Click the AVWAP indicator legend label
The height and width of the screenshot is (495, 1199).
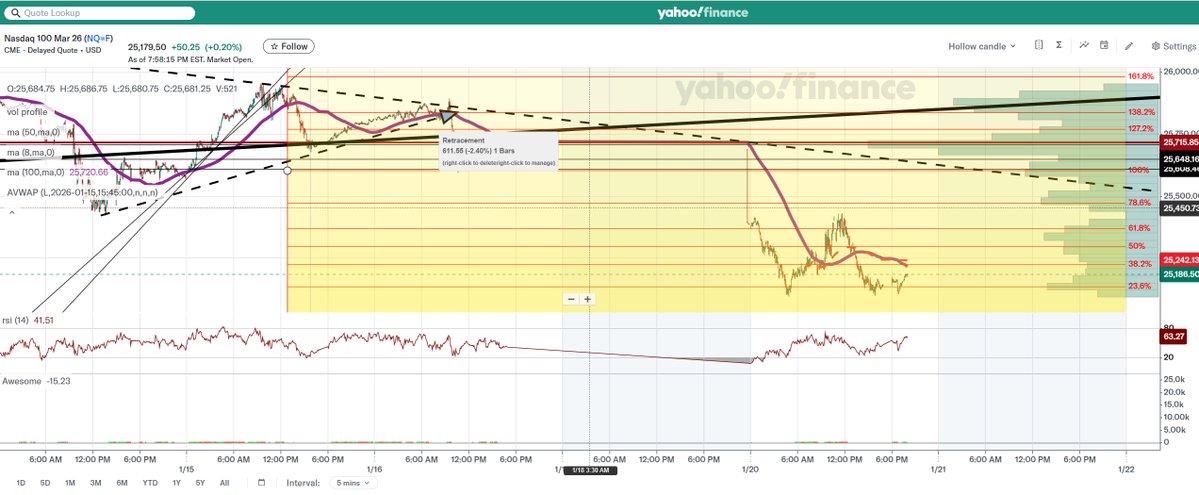83,192
